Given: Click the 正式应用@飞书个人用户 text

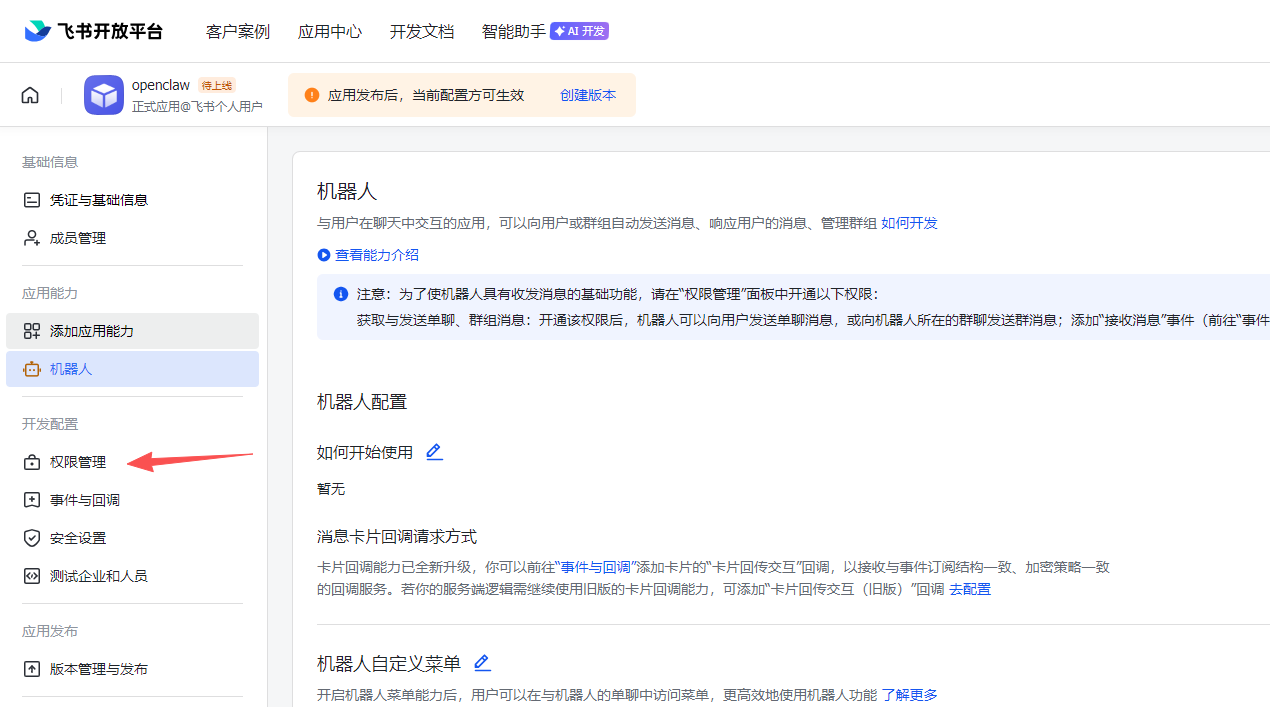Looking at the screenshot, I should pyautogui.click(x=197, y=107).
